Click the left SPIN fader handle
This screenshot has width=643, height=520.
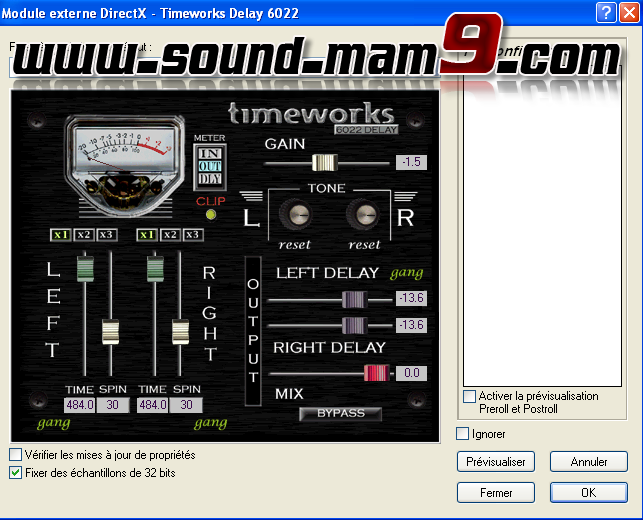(x=110, y=331)
